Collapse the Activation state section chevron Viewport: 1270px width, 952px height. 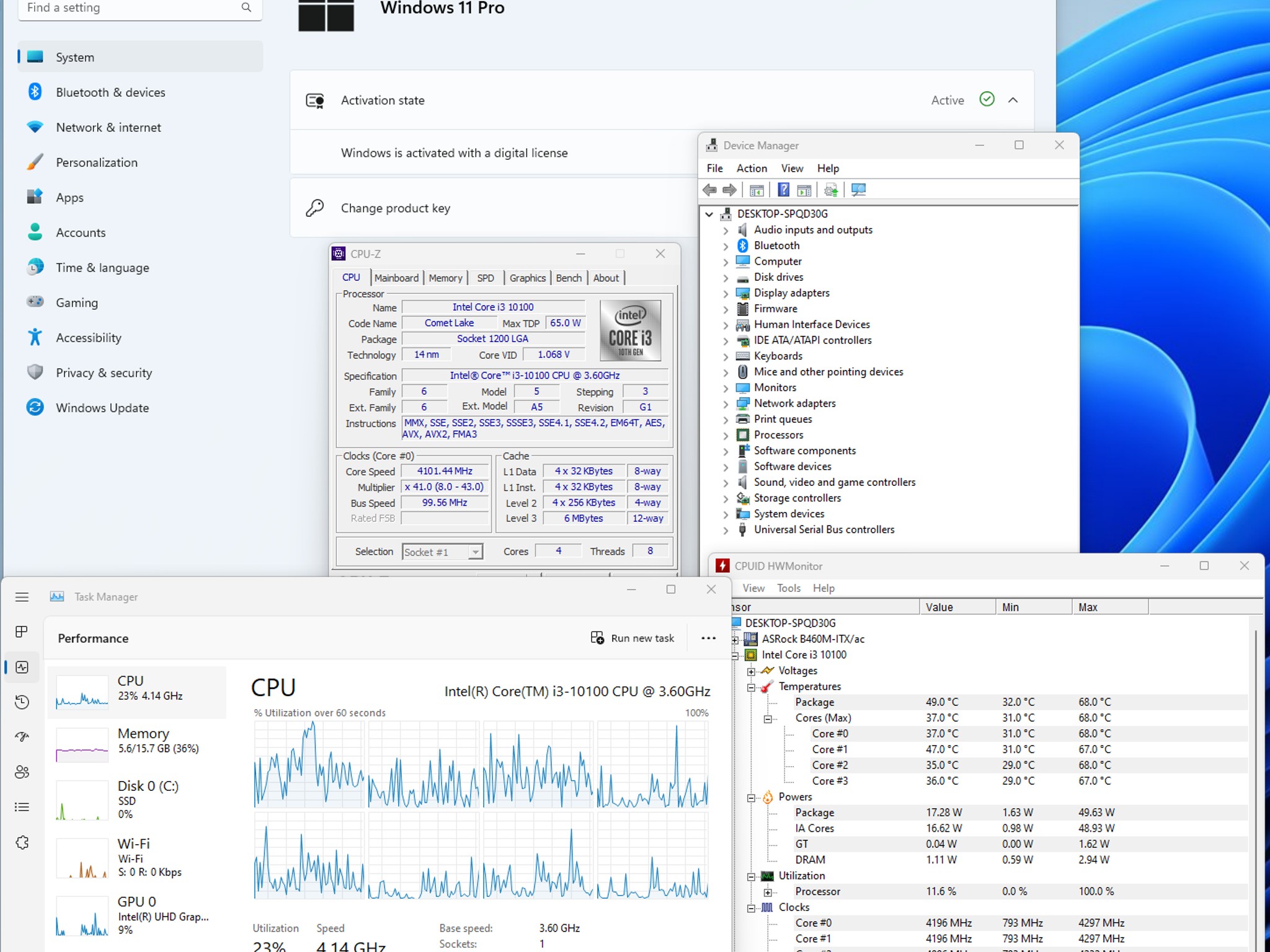coord(1013,100)
